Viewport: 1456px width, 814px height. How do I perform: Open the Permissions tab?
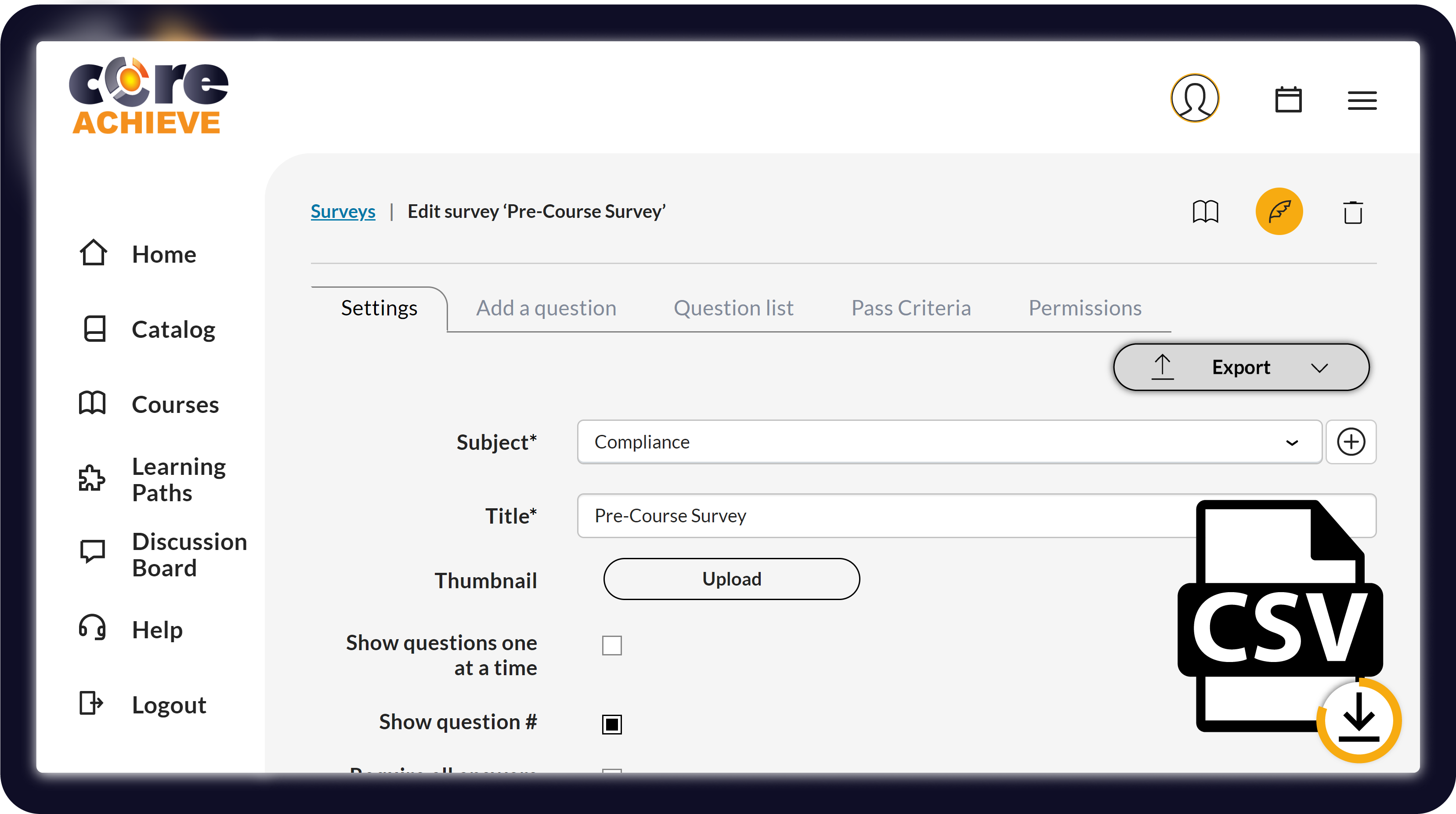1085,308
